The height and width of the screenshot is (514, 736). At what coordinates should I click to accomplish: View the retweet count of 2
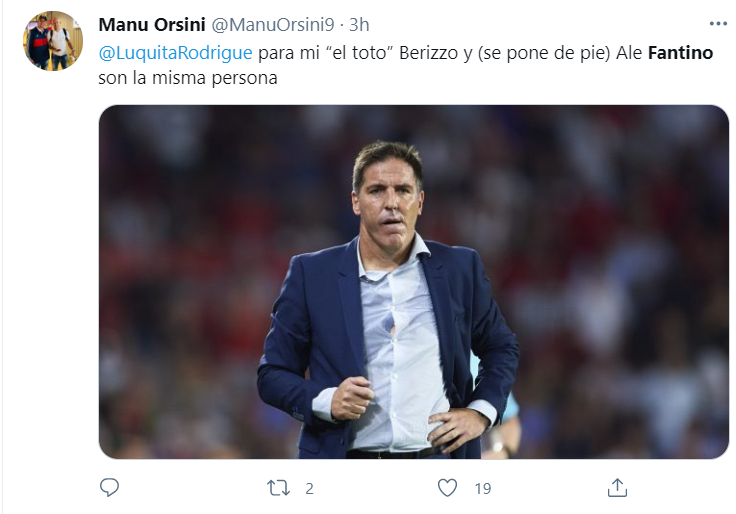(x=309, y=488)
